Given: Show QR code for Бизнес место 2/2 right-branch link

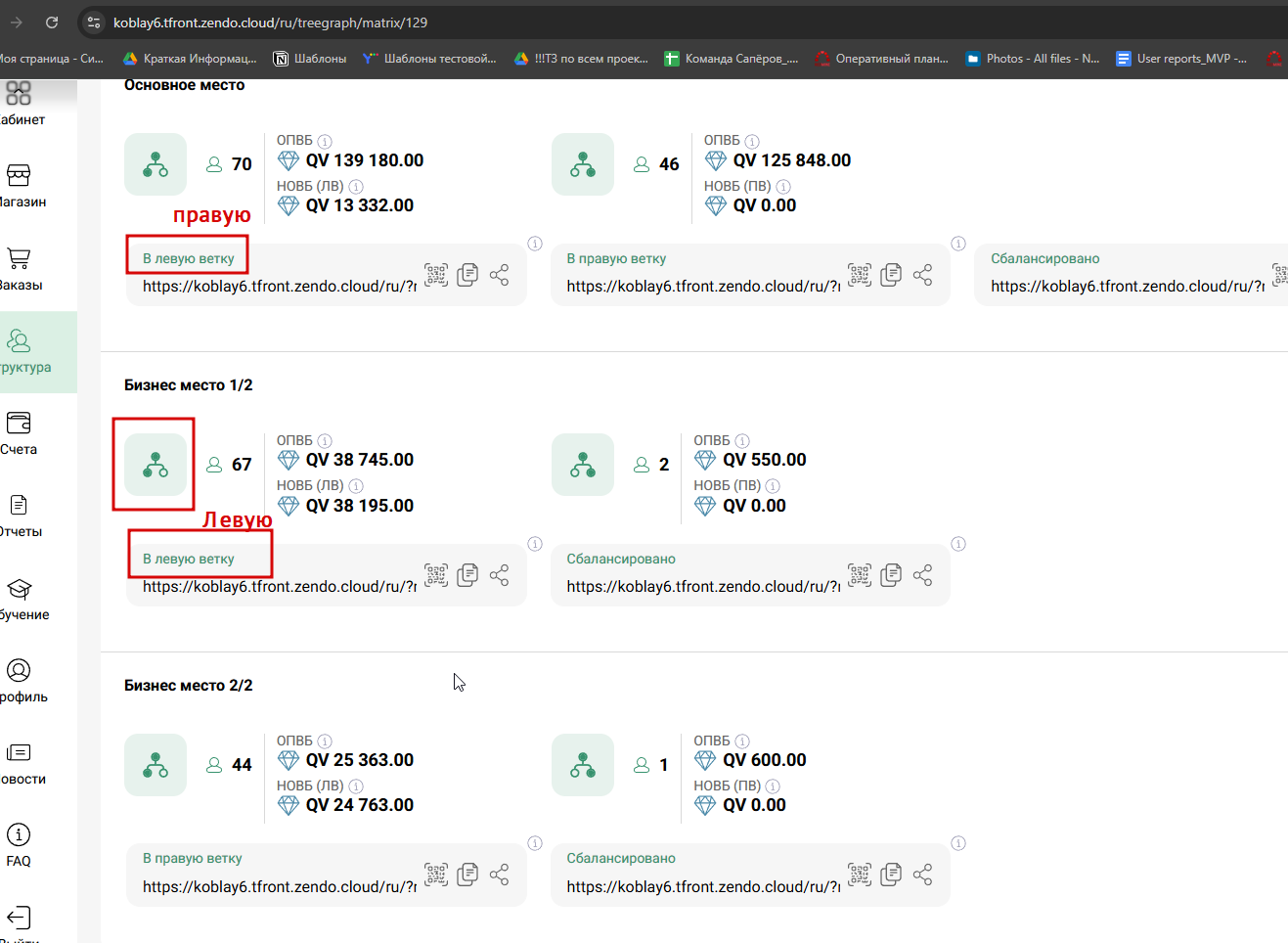Looking at the screenshot, I should pos(436,875).
